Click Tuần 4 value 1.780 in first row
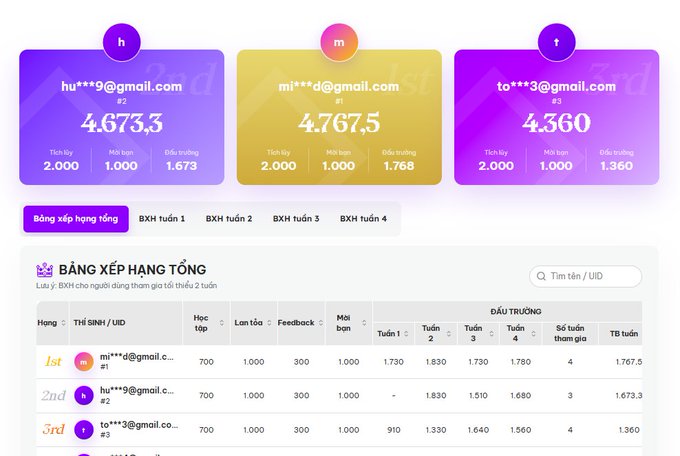 tap(521, 362)
